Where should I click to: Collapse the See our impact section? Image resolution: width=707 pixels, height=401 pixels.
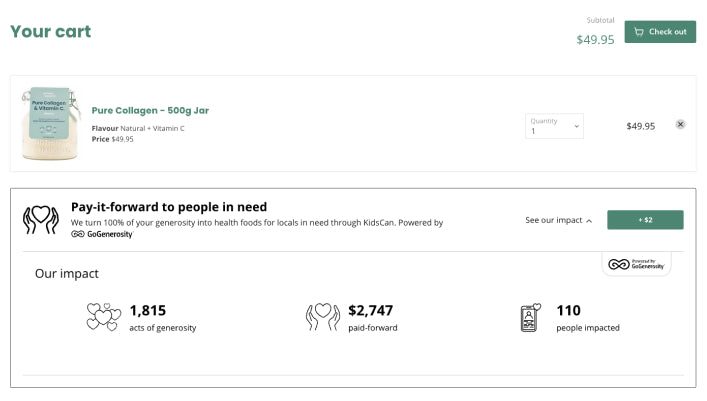click(x=558, y=220)
